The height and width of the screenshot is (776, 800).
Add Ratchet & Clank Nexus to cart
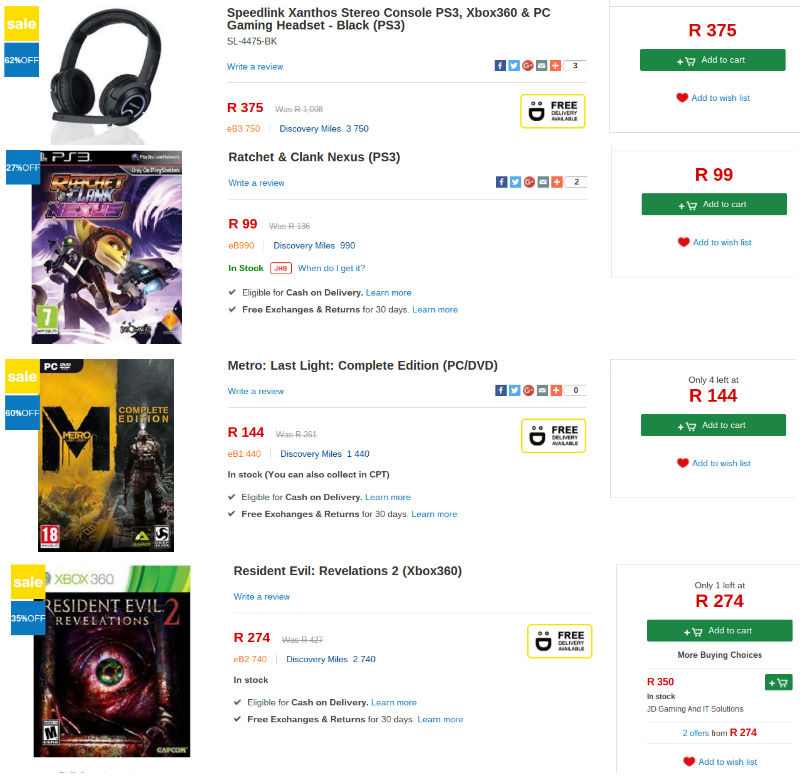click(x=714, y=205)
